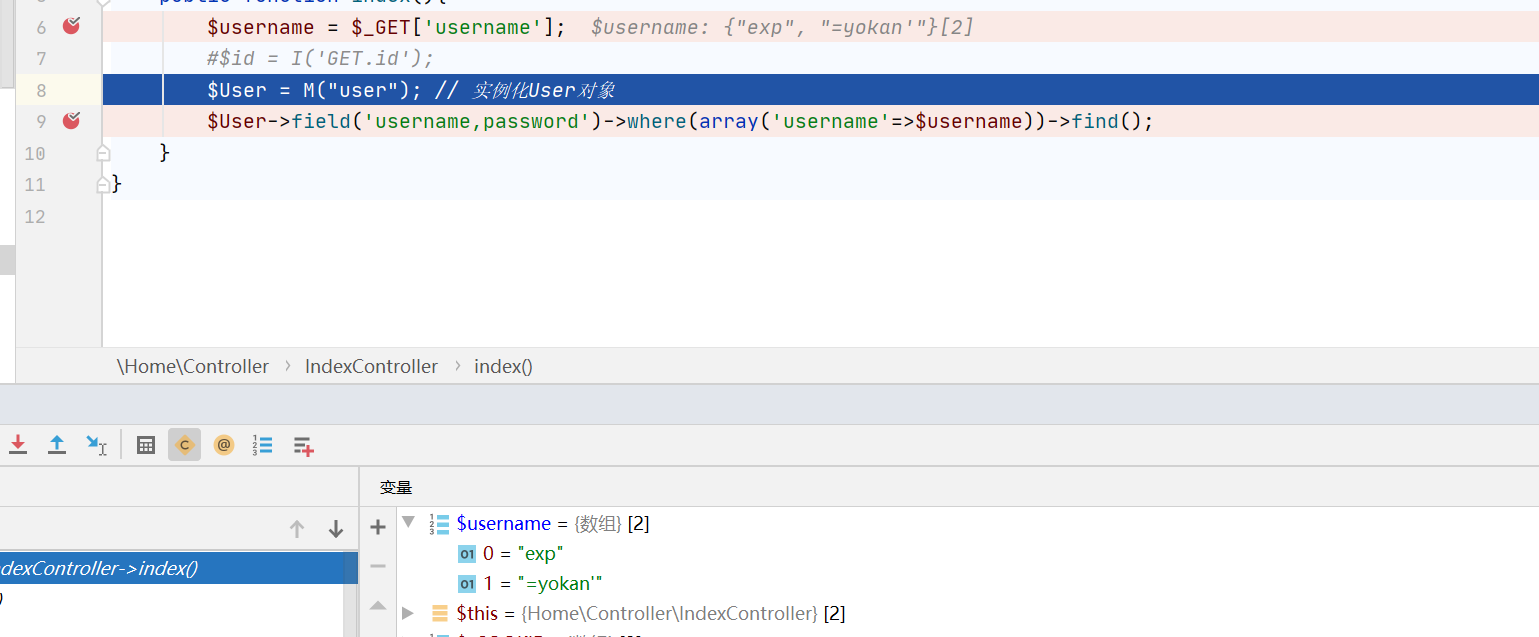
Task: Click the Step Out blue arrow icon
Action: pos(57,445)
